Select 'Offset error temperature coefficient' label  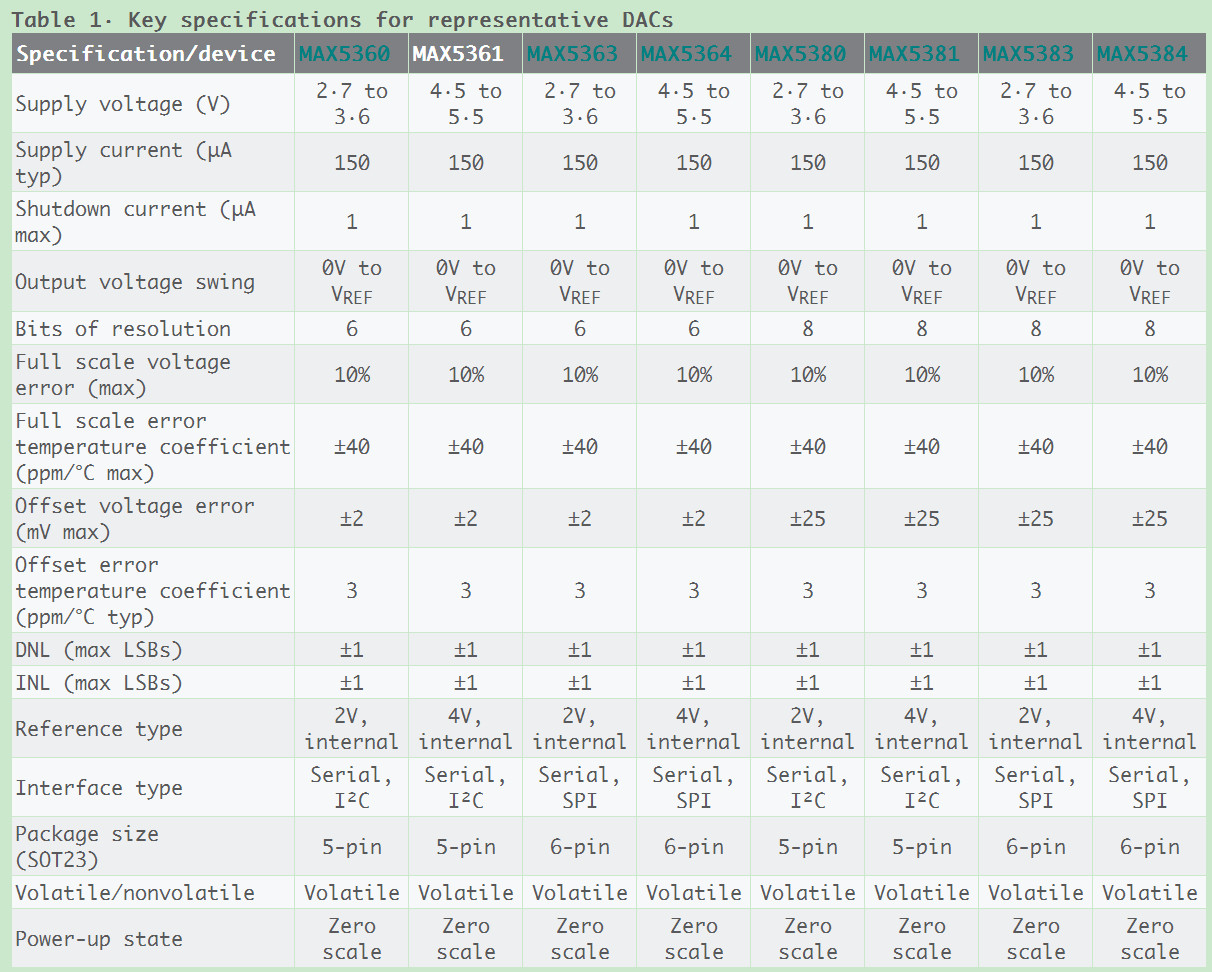click(152, 590)
